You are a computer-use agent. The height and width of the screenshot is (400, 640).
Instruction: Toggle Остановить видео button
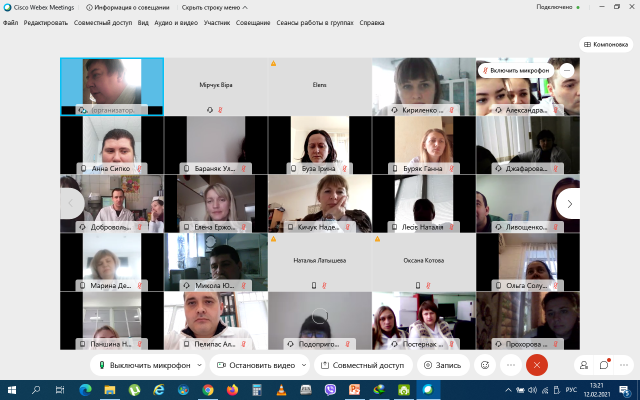(x=256, y=365)
